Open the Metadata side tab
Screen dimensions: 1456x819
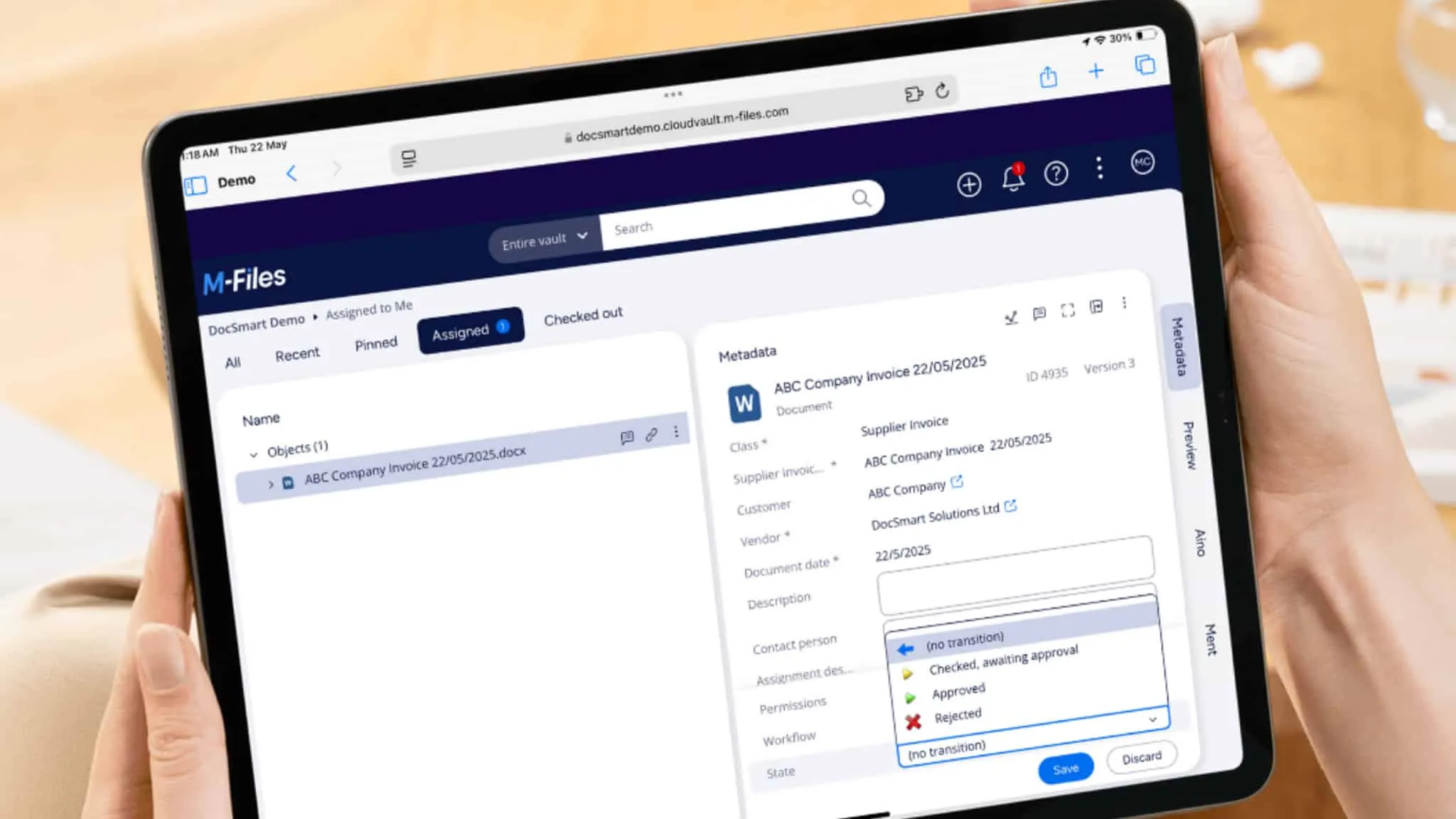pyautogui.click(x=1179, y=346)
